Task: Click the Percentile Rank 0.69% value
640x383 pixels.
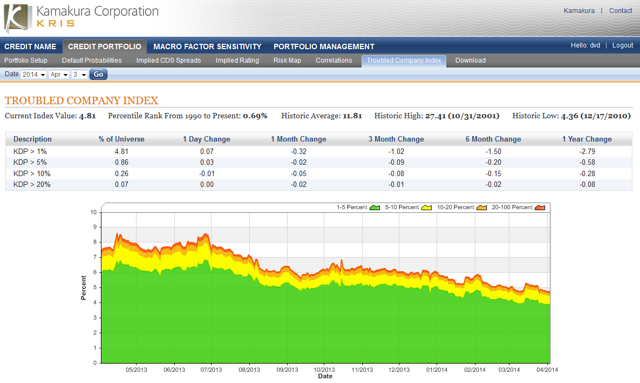Action: click(255, 116)
